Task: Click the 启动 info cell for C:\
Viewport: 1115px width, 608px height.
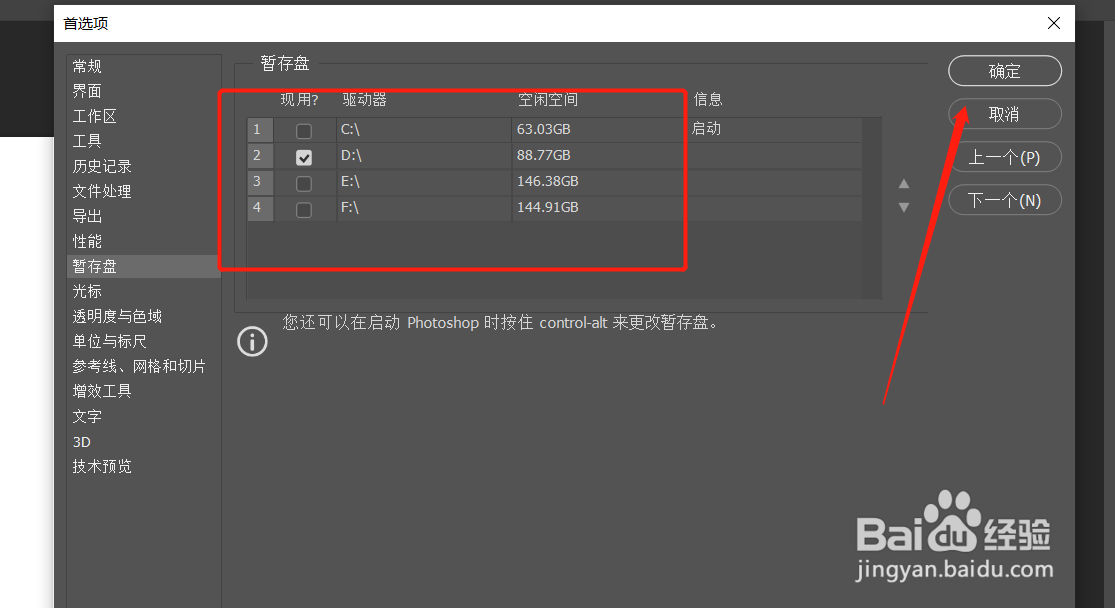Action: pos(774,129)
